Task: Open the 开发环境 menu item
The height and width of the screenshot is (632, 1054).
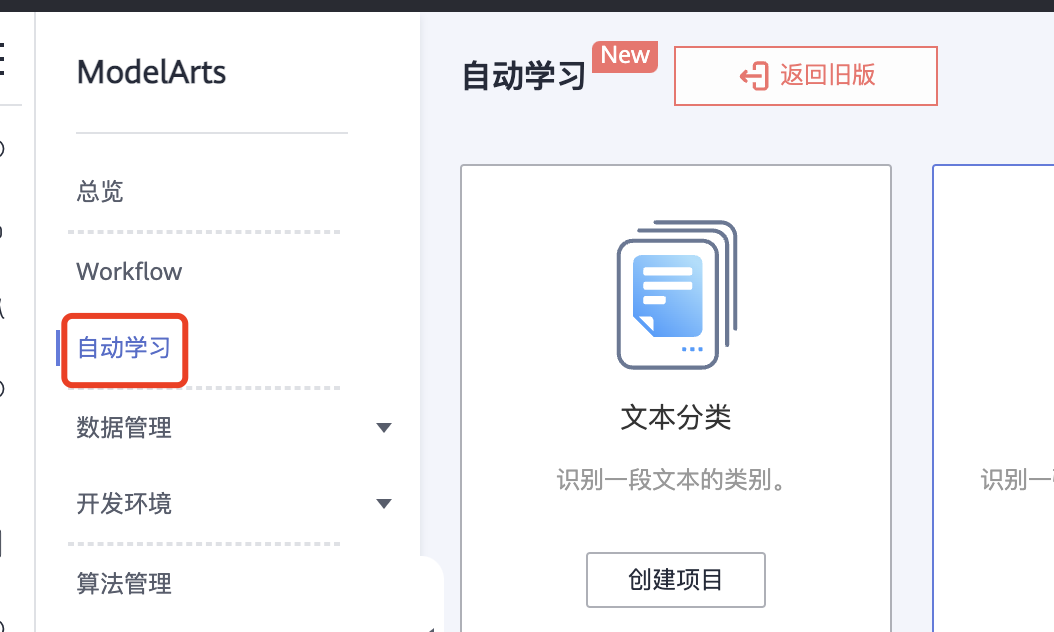Action: [x=124, y=504]
